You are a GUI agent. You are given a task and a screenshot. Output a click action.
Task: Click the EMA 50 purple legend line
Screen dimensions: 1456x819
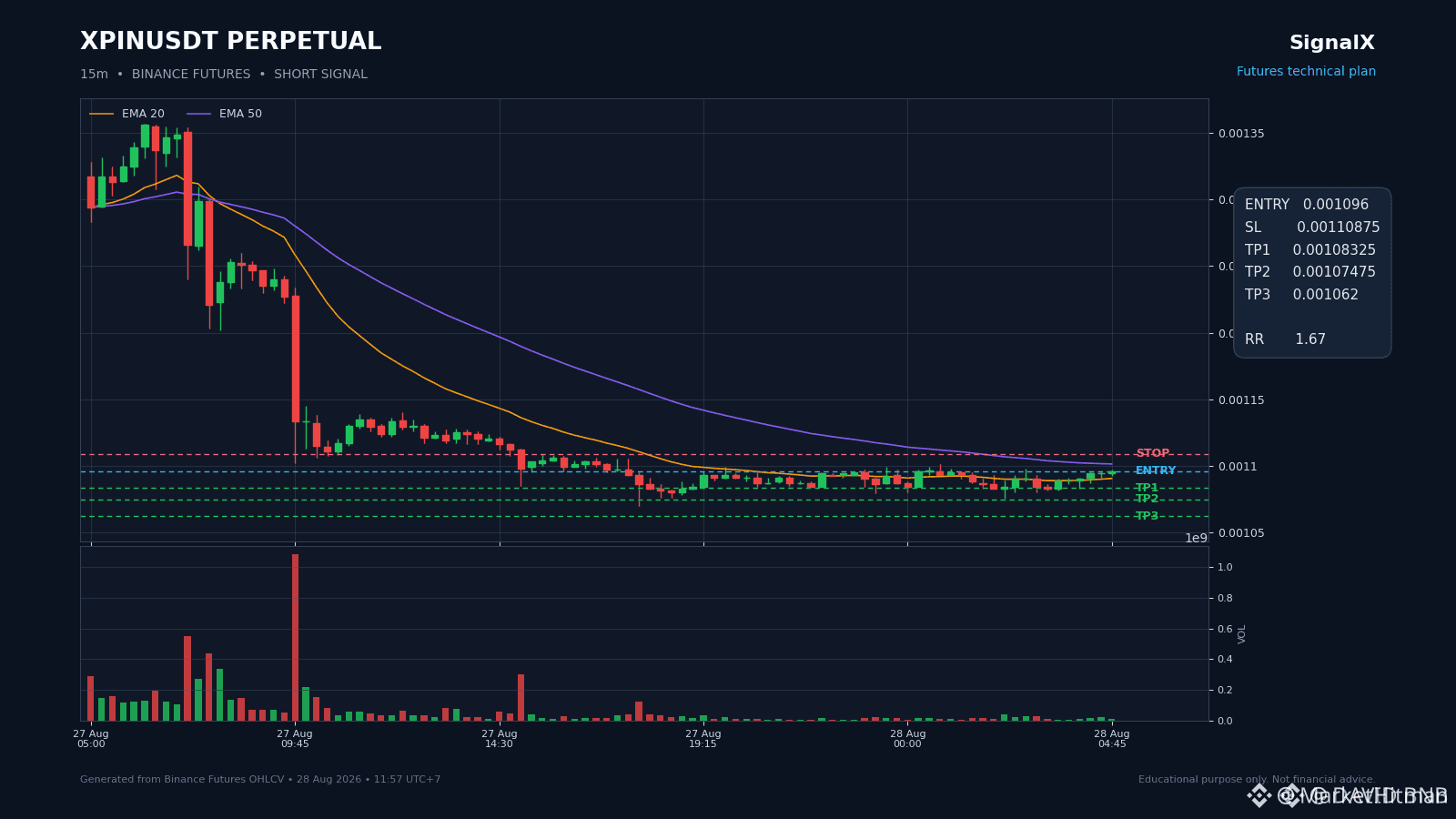tap(198, 114)
